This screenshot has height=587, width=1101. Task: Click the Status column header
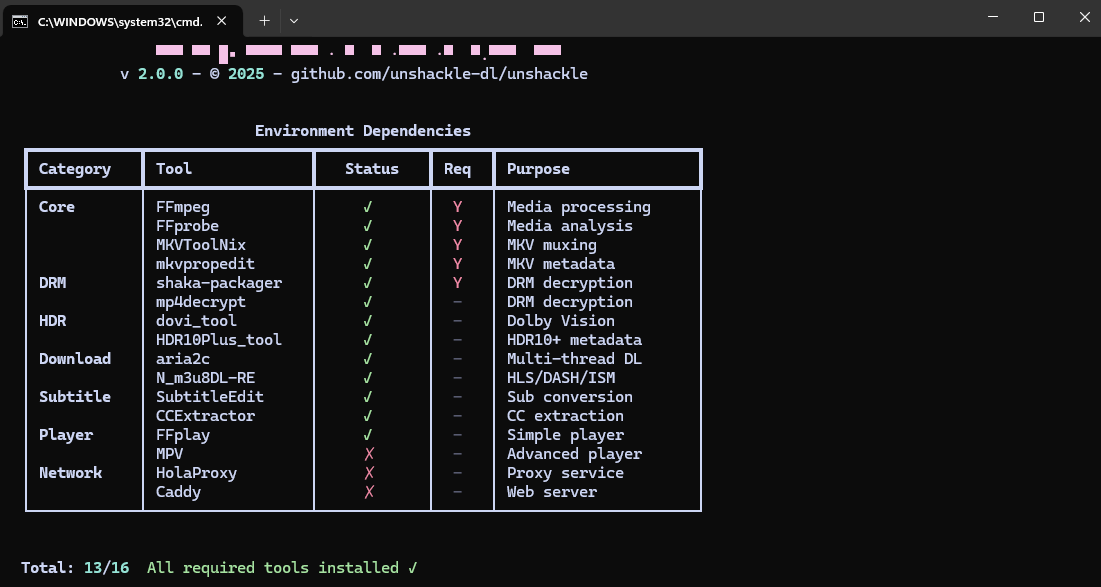click(372, 169)
